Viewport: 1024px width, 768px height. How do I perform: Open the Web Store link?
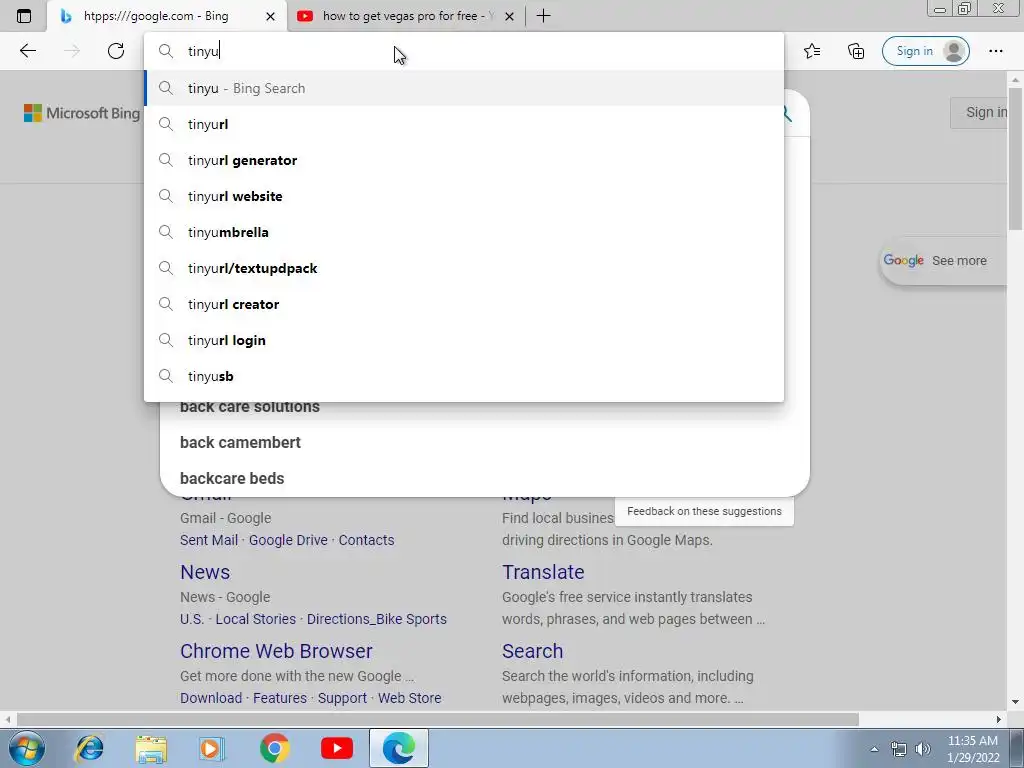pos(409,698)
